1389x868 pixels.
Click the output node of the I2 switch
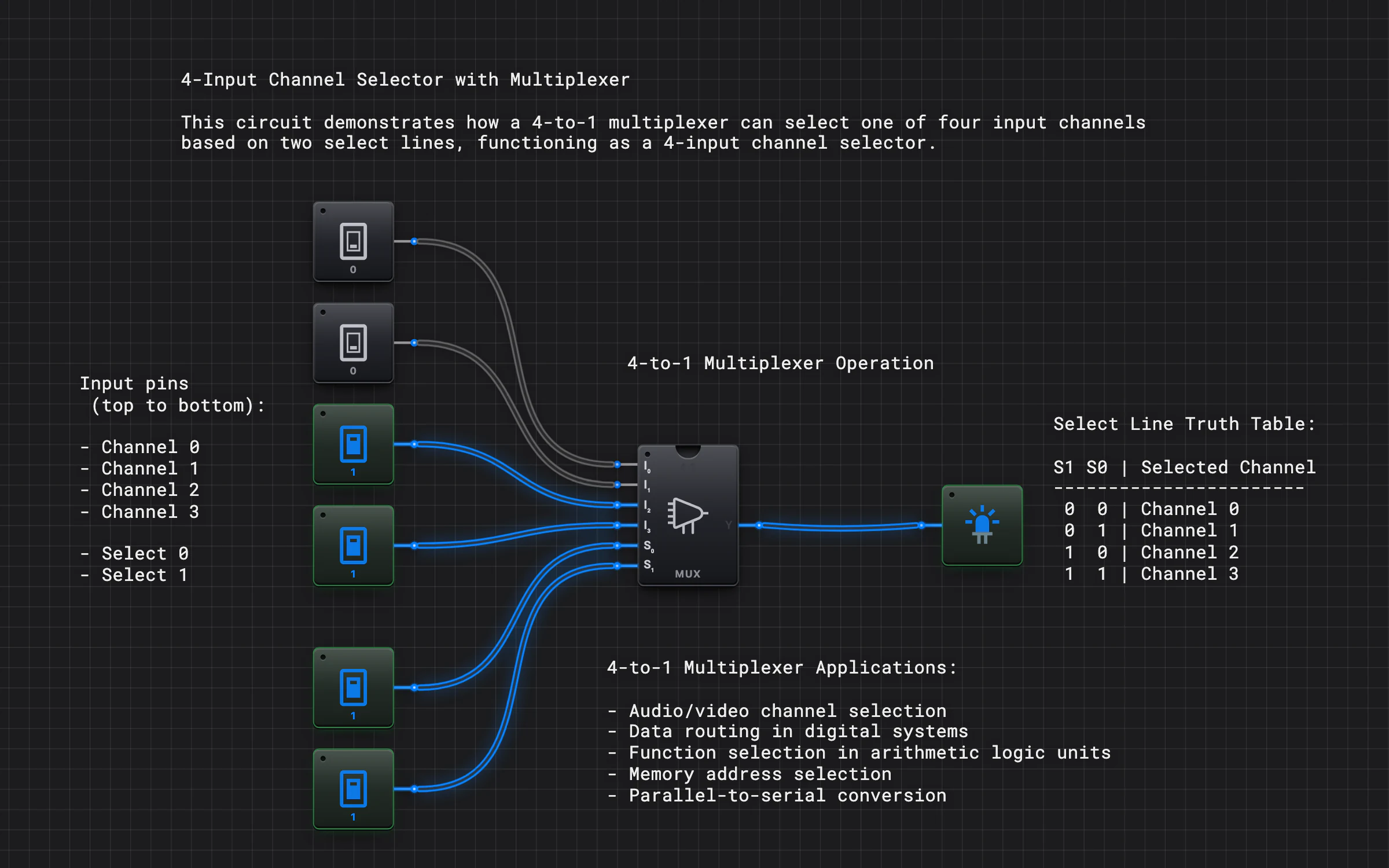pyautogui.click(x=414, y=444)
